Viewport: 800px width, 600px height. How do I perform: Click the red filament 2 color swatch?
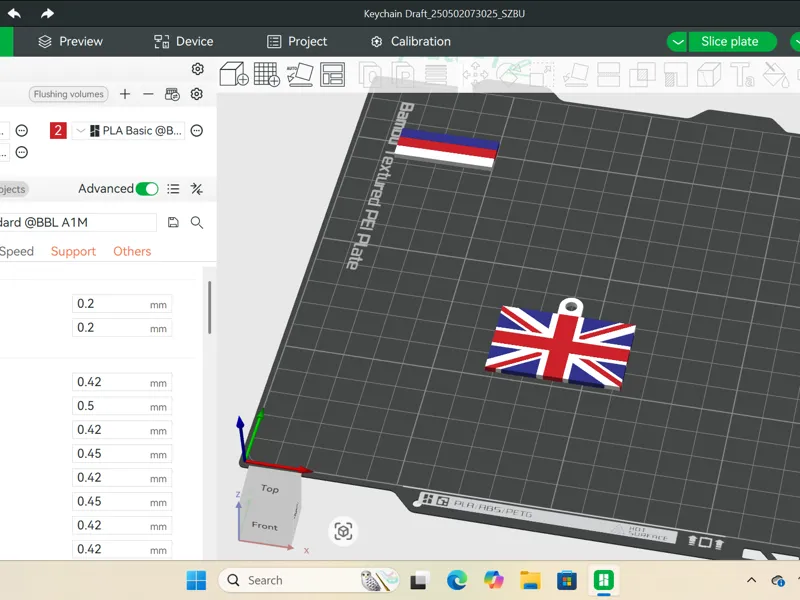pyautogui.click(x=58, y=131)
